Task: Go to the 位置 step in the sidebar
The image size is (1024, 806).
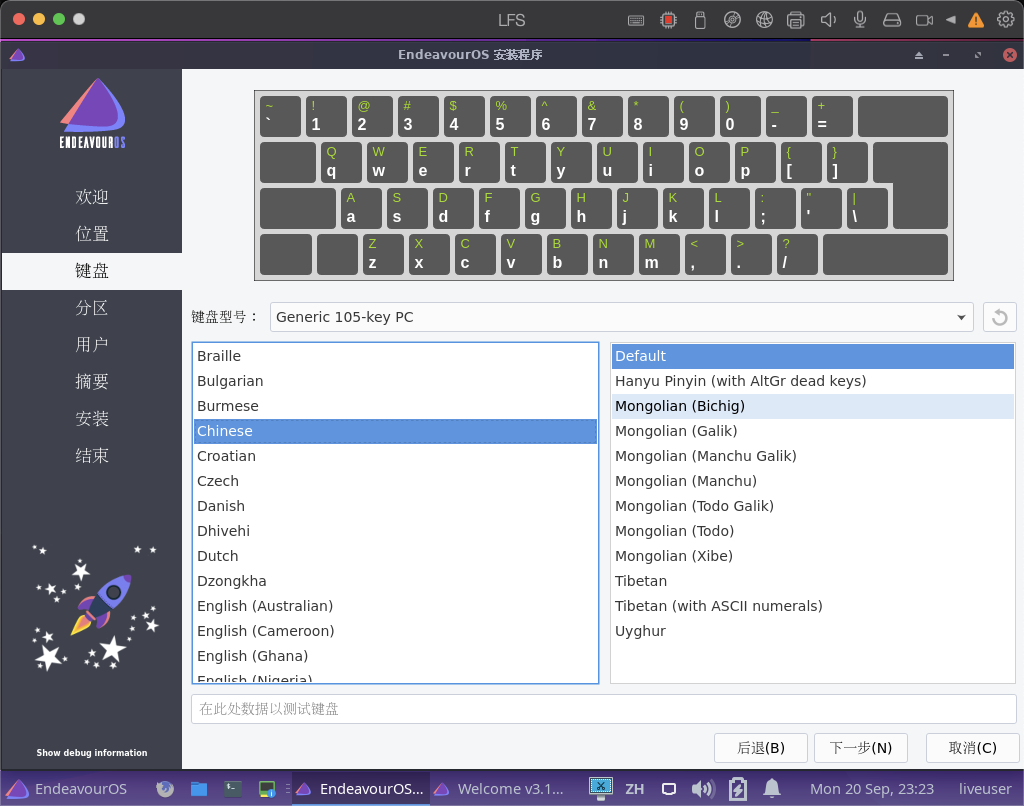Action: point(91,234)
